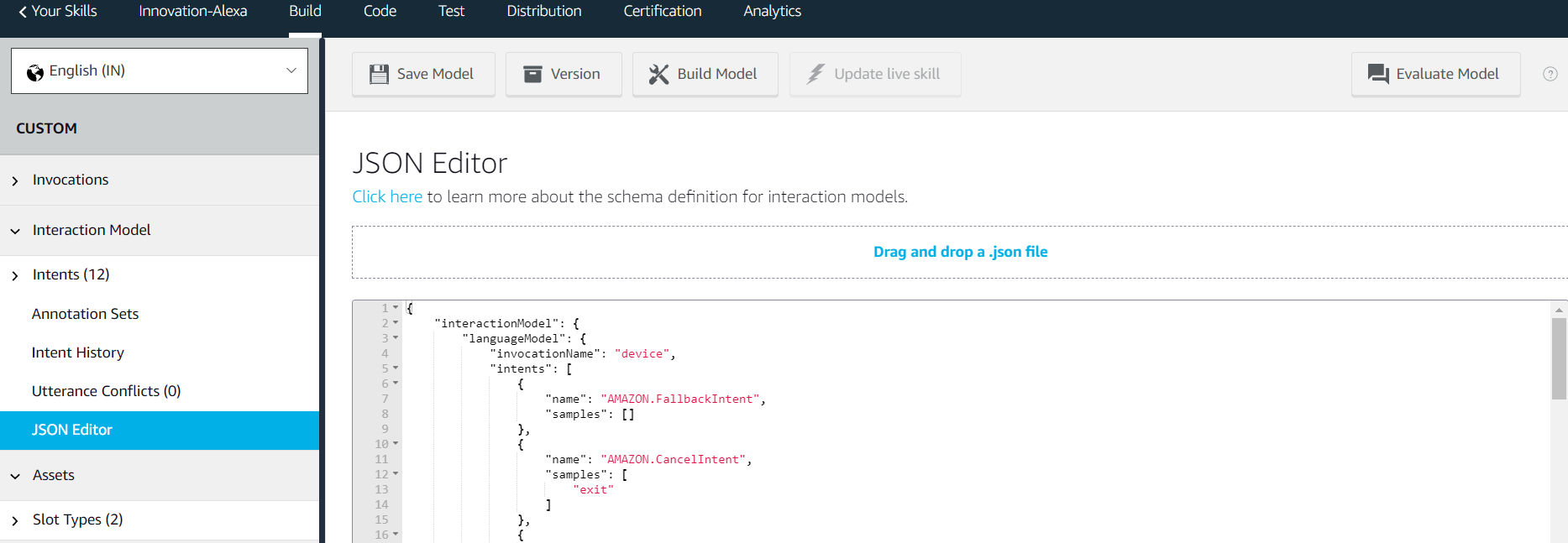Fold the interactionModel block at line 2
The image size is (1568, 543).
(x=396, y=323)
